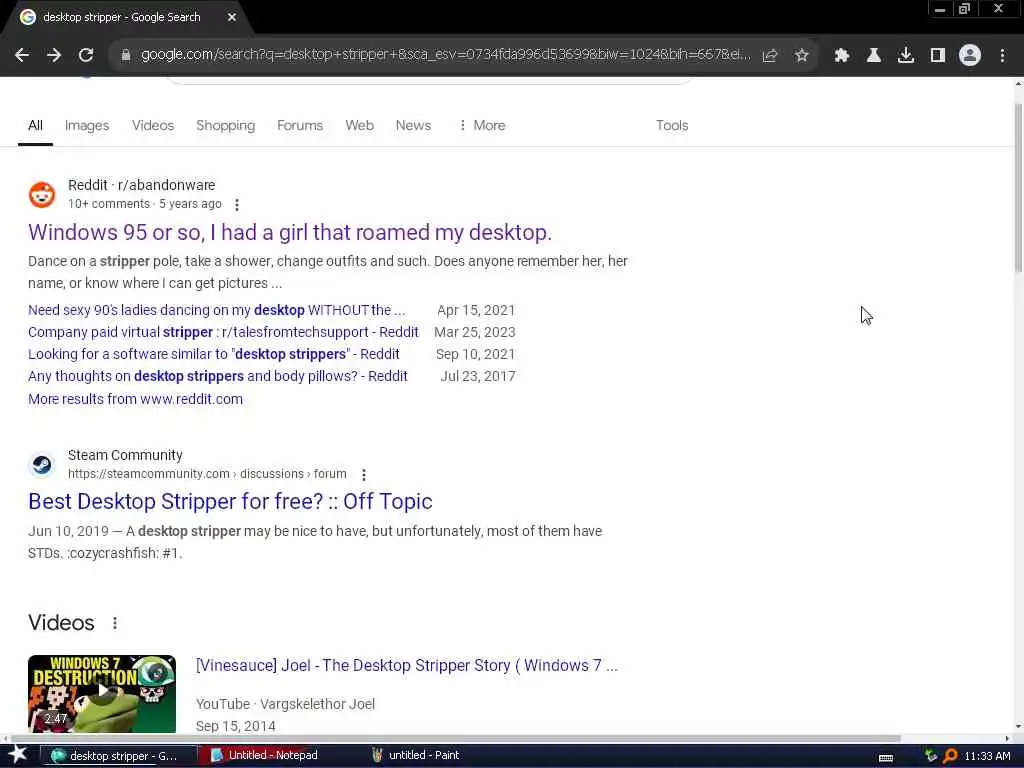
Task: Select the All search tab
Action: (x=35, y=125)
